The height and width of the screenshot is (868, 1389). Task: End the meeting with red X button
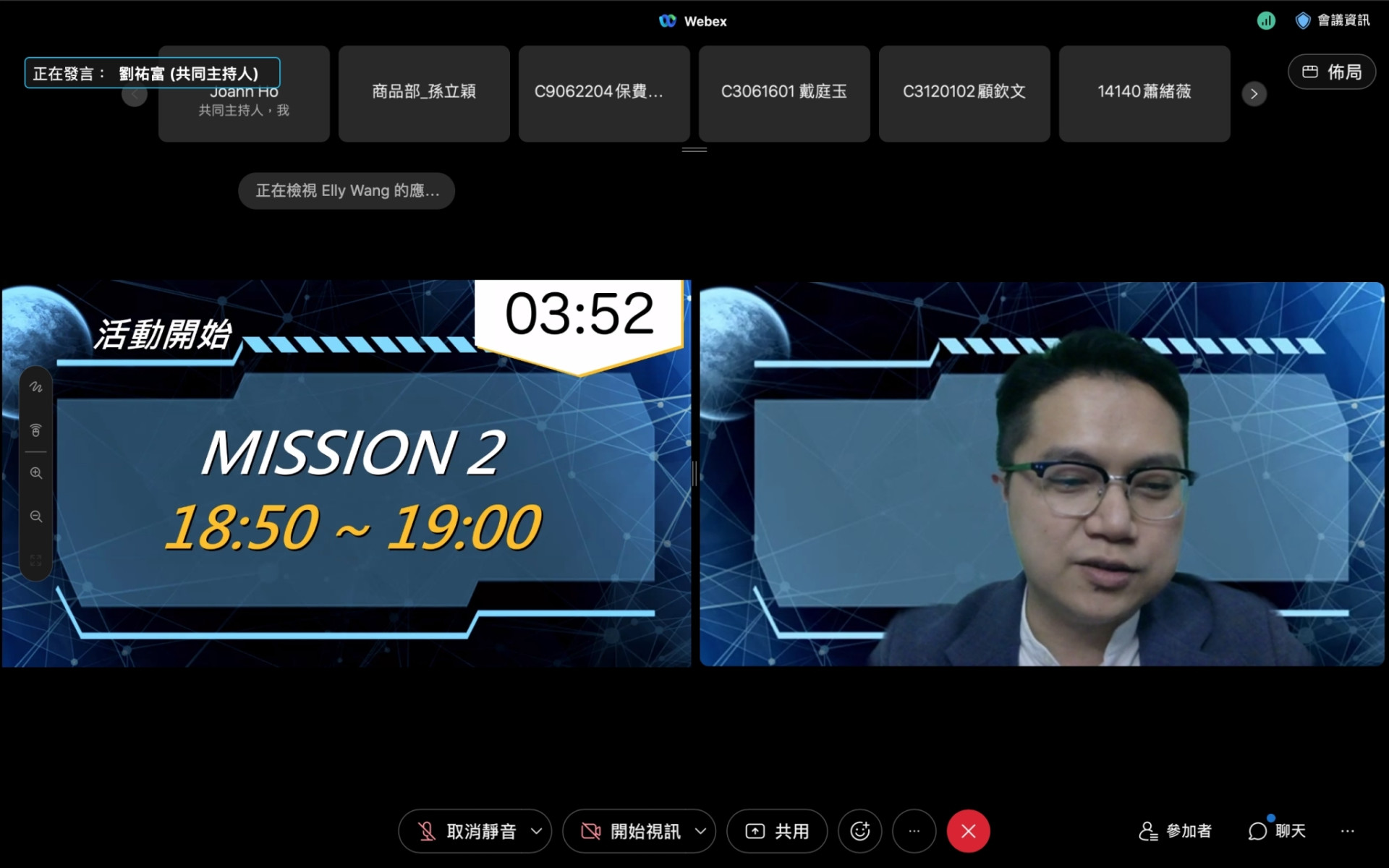click(968, 831)
